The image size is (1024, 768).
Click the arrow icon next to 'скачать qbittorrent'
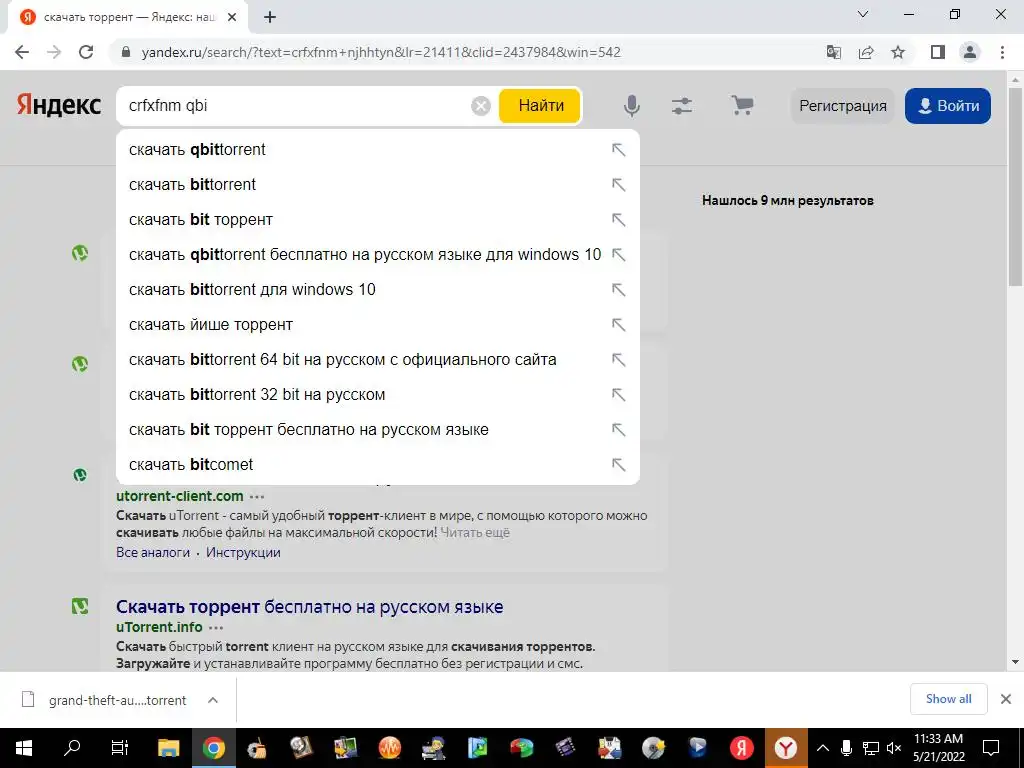[618, 150]
